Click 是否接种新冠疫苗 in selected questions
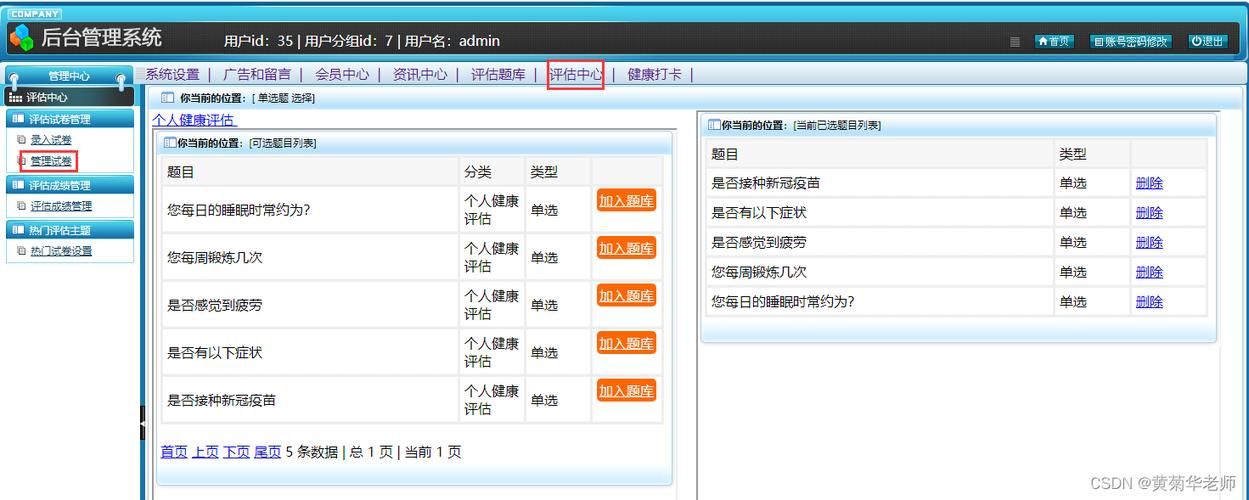Image resolution: width=1249 pixels, height=500 pixels. click(766, 183)
